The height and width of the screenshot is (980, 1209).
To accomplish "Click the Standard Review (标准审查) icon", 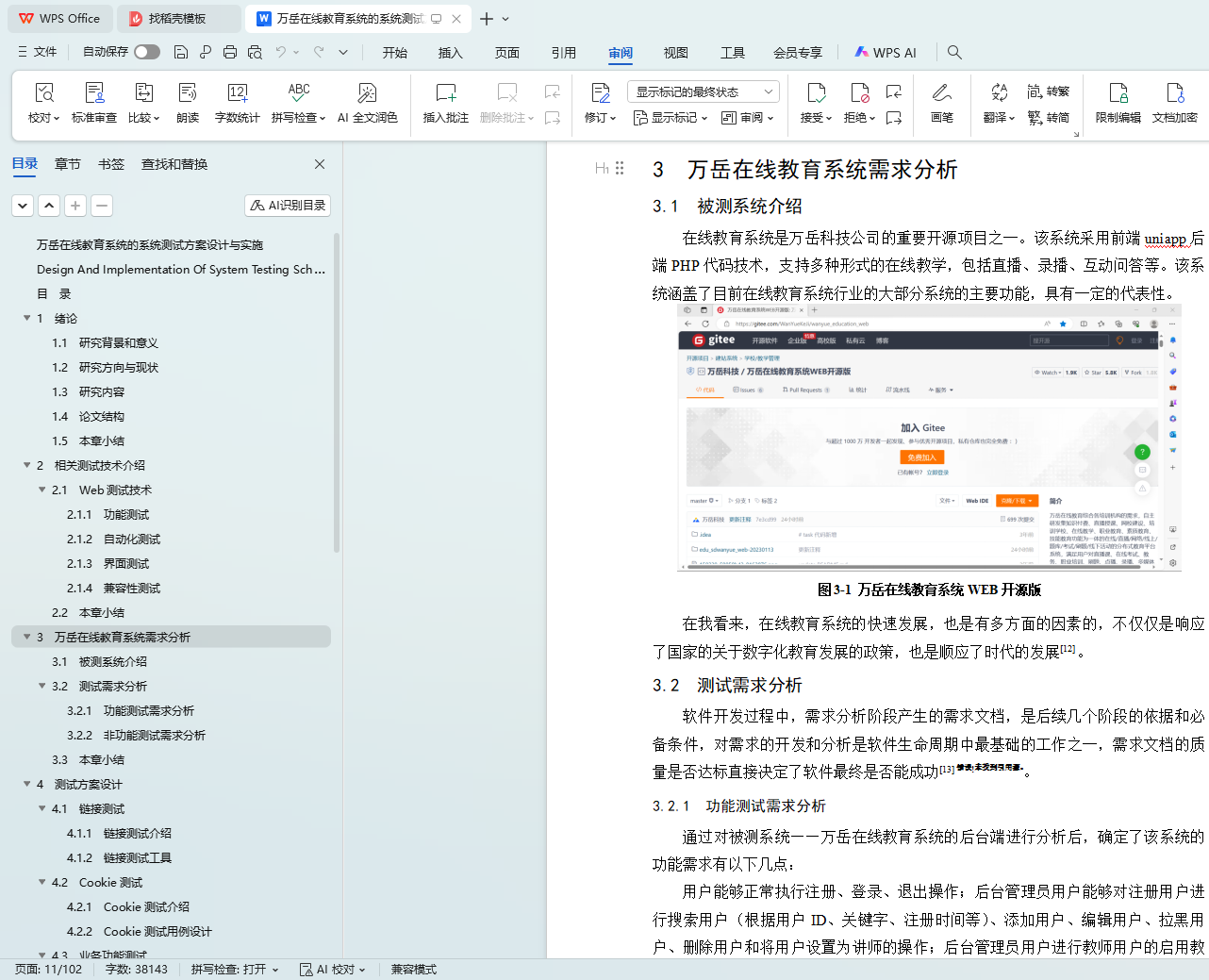I will pos(94,93).
